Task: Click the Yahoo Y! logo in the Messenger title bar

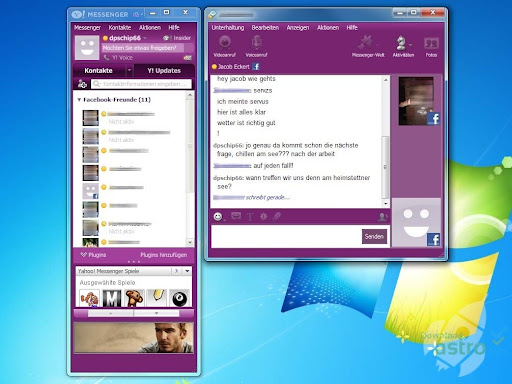Action: coord(79,14)
